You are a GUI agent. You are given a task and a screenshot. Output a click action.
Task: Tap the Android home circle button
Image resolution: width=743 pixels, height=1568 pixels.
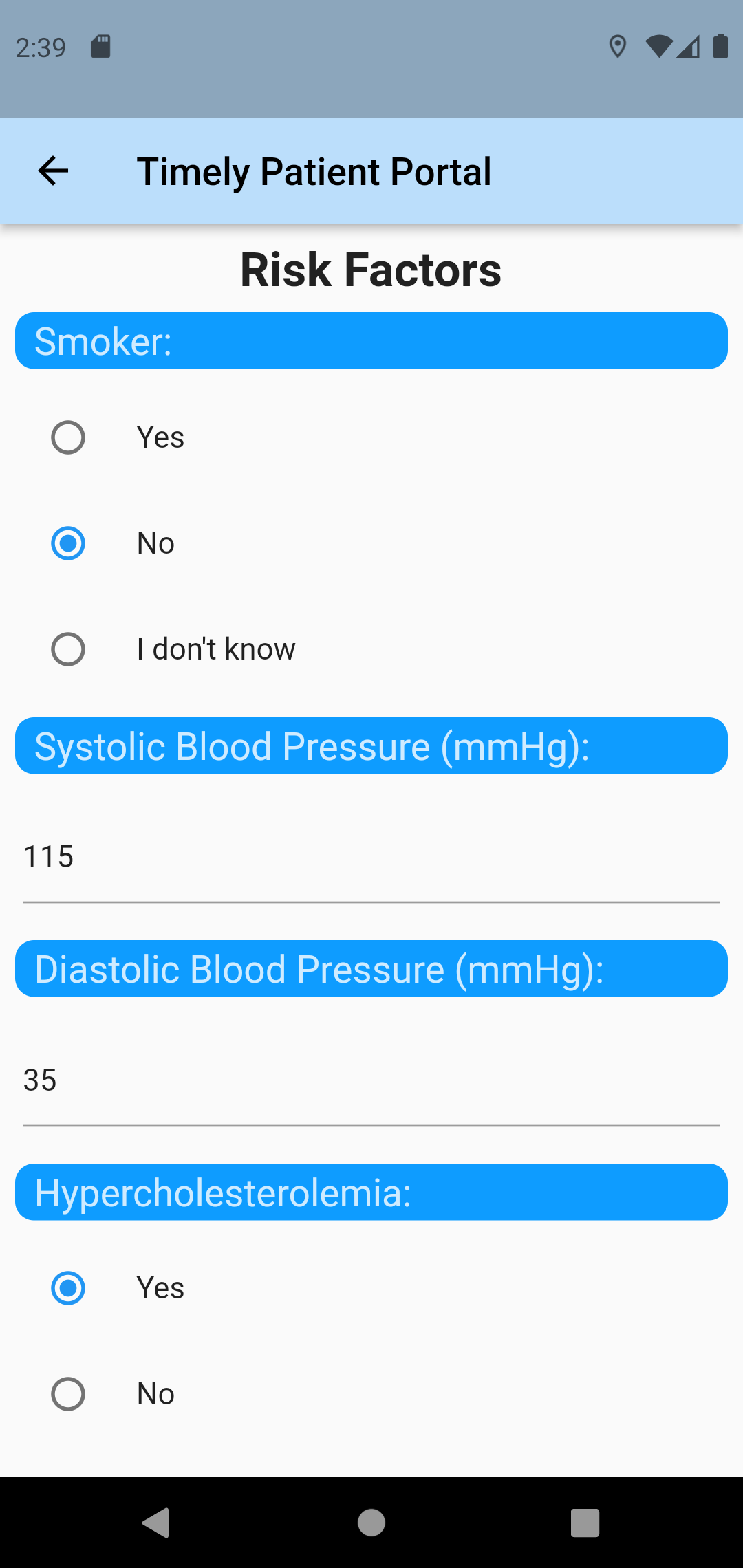(371, 1522)
